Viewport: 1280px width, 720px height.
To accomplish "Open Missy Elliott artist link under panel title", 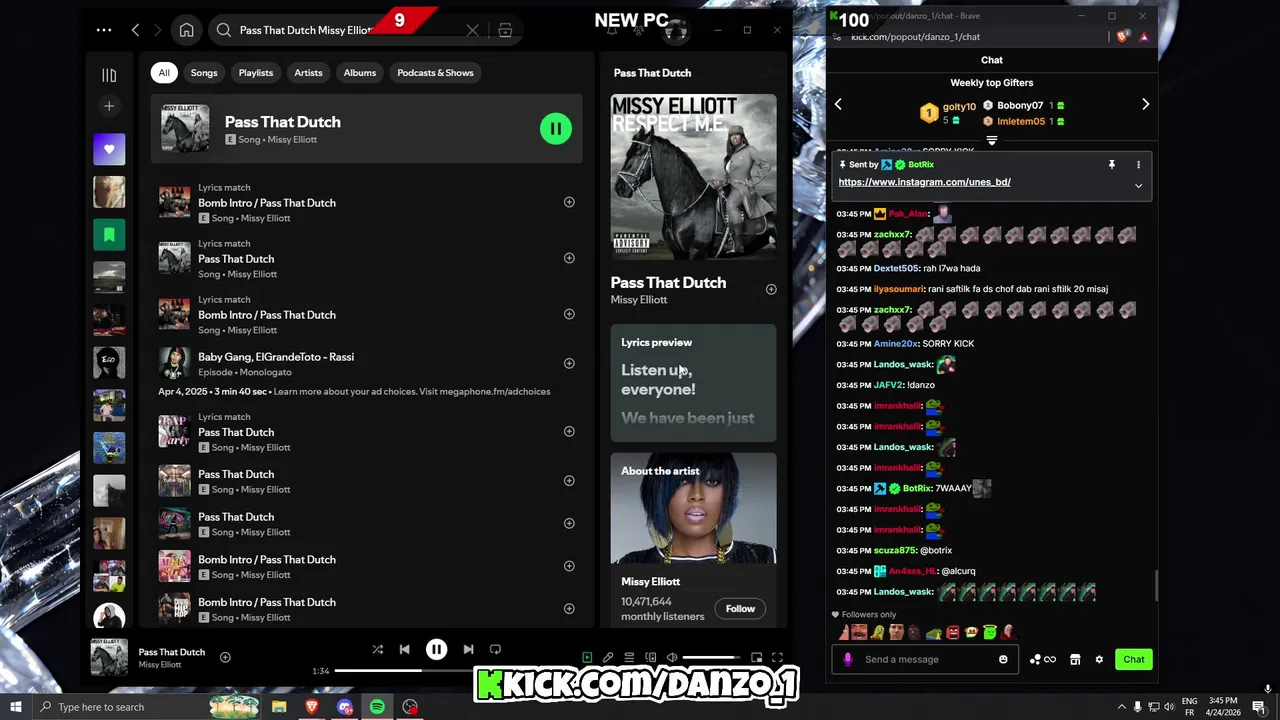I will tap(639, 299).
